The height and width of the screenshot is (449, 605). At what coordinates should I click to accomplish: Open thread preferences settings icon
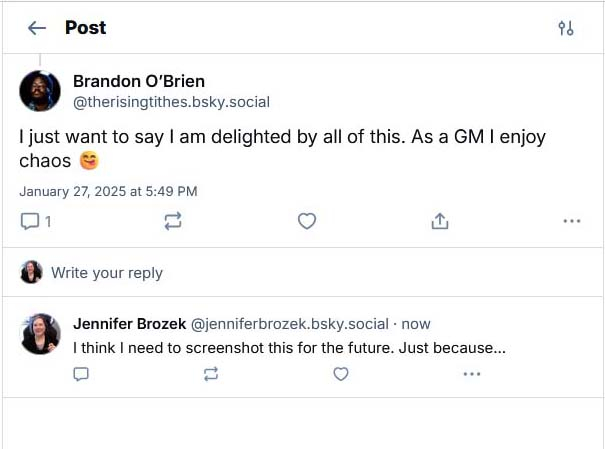click(566, 28)
